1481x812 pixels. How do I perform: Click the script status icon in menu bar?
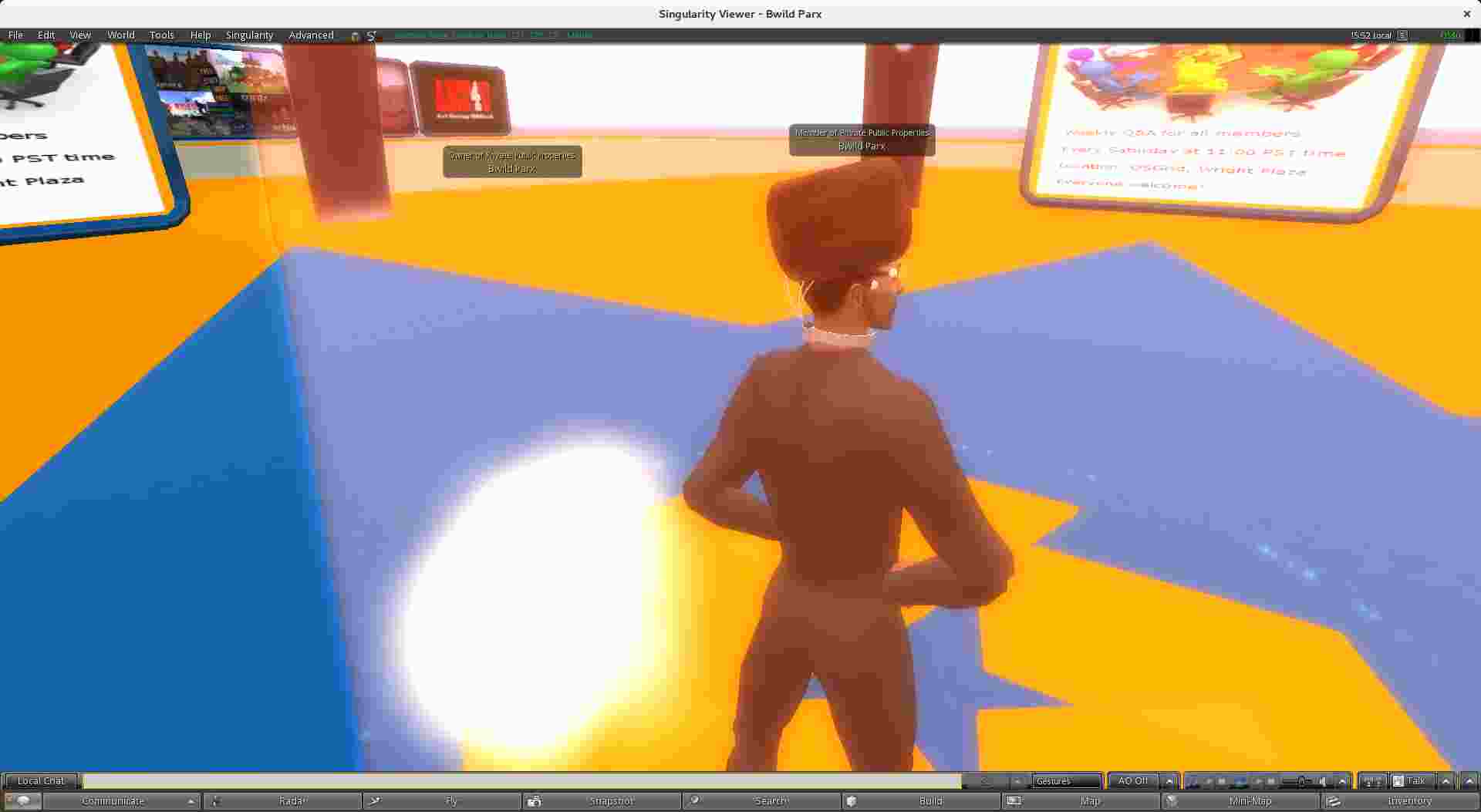coord(372,35)
